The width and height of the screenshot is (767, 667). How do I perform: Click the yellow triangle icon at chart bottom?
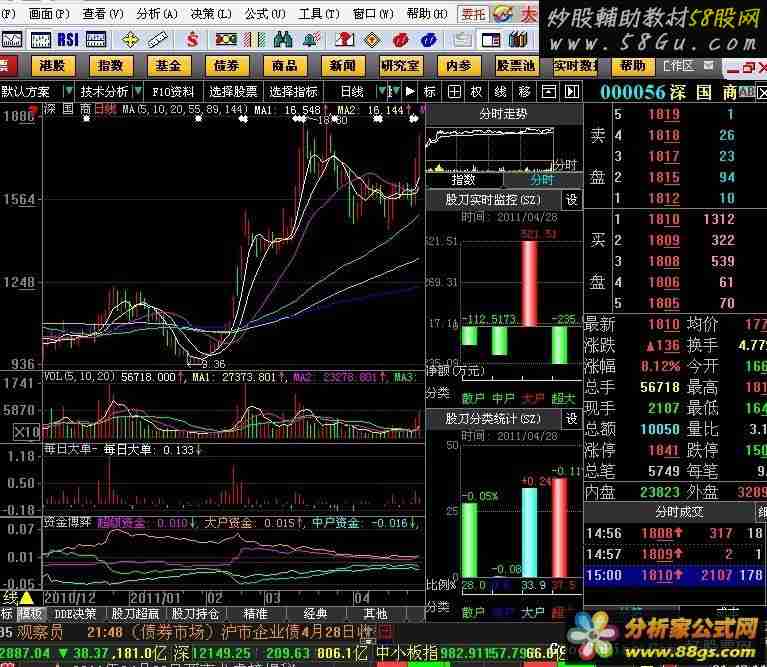[x=26, y=598]
